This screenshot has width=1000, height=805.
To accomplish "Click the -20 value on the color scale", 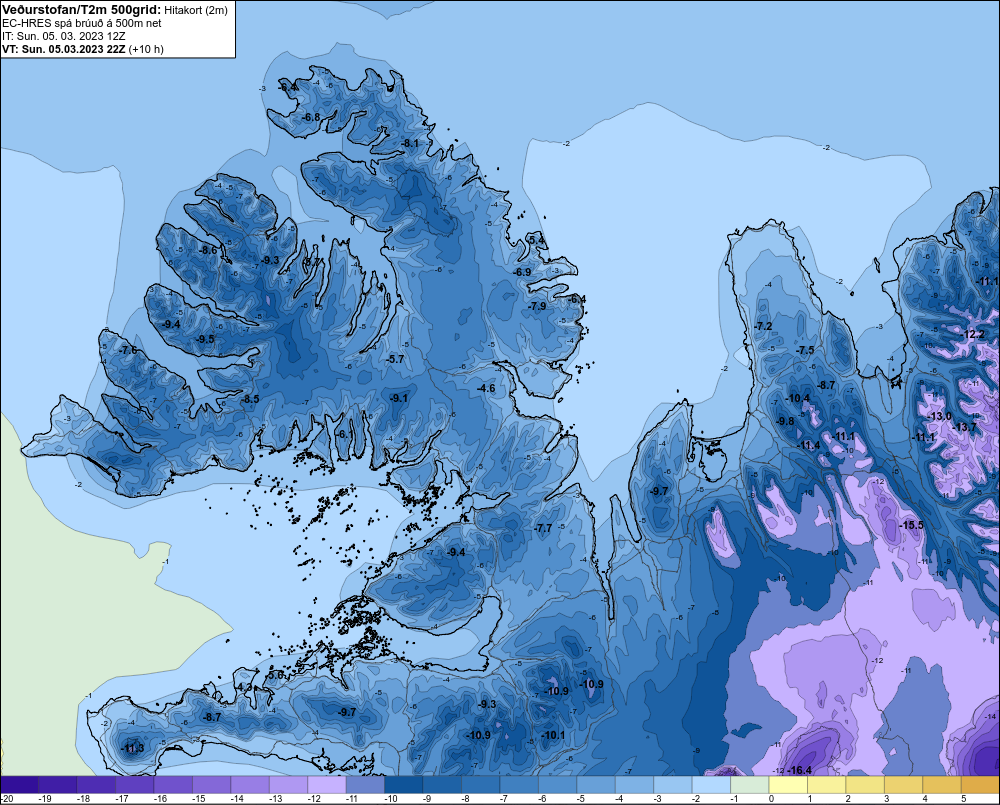I will 8,799.
